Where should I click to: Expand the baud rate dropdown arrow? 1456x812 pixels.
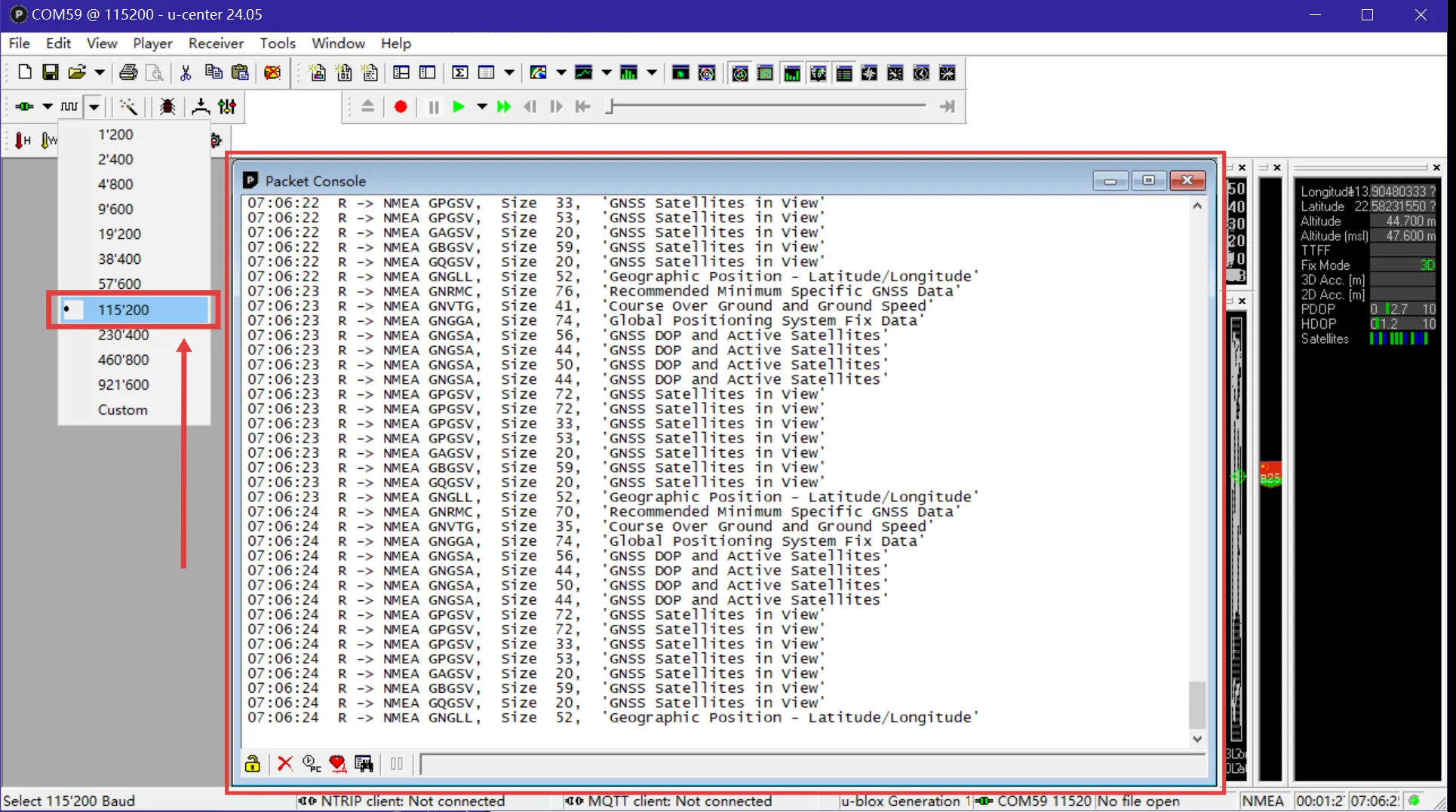(x=94, y=107)
